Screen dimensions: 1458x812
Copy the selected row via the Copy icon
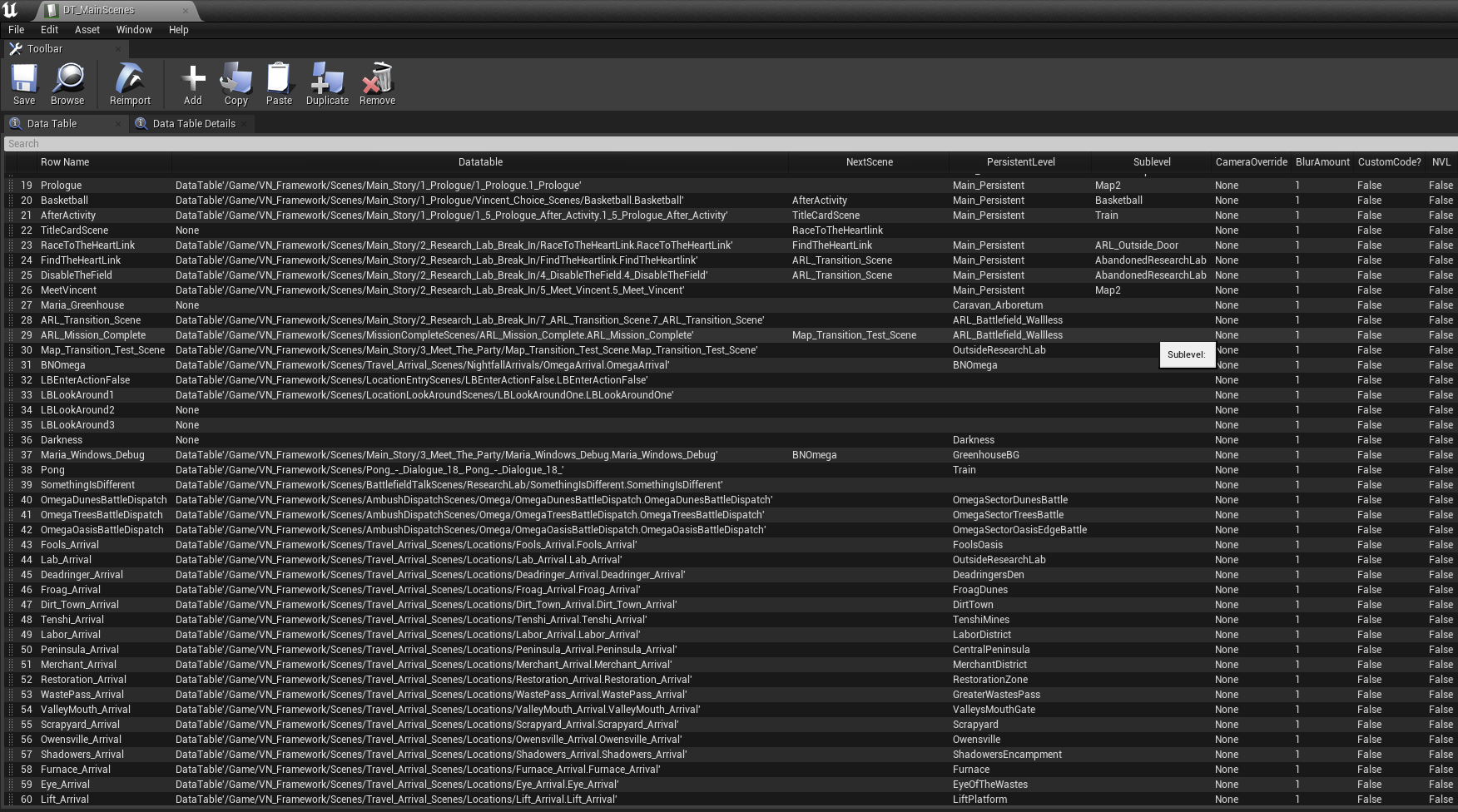point(236,82)
